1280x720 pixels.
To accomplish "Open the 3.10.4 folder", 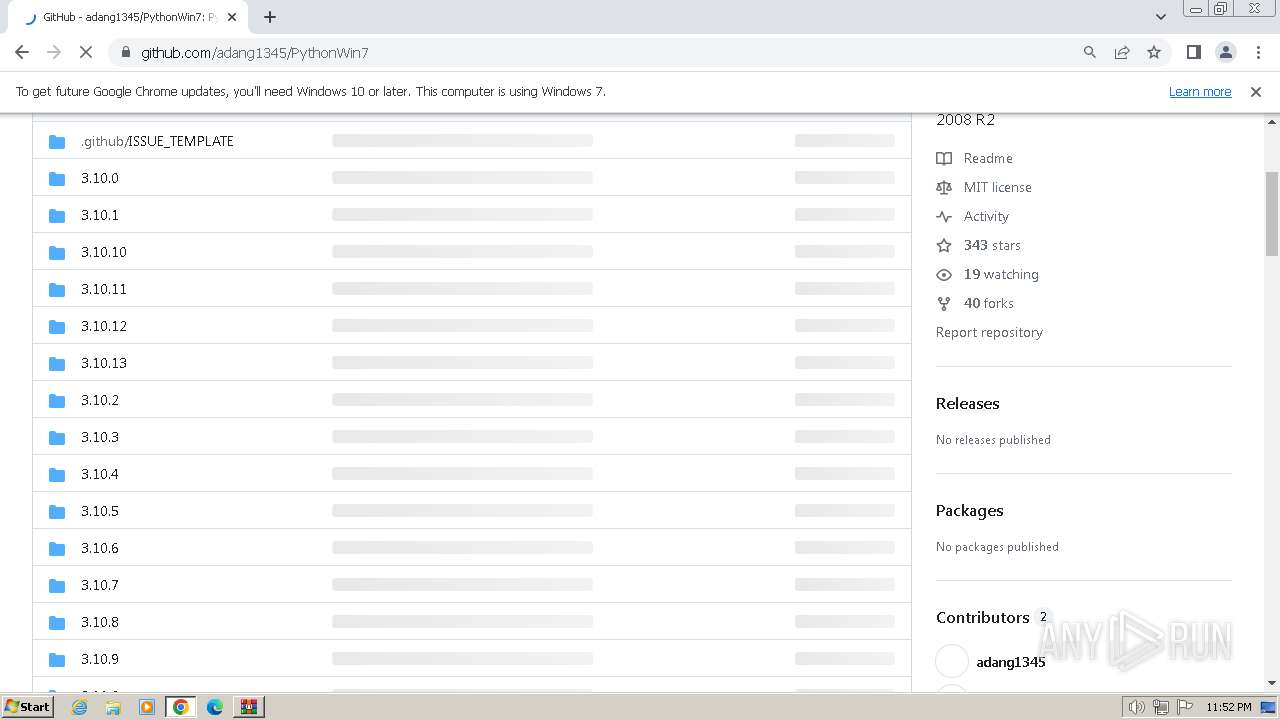I will (x=100, y=474).
